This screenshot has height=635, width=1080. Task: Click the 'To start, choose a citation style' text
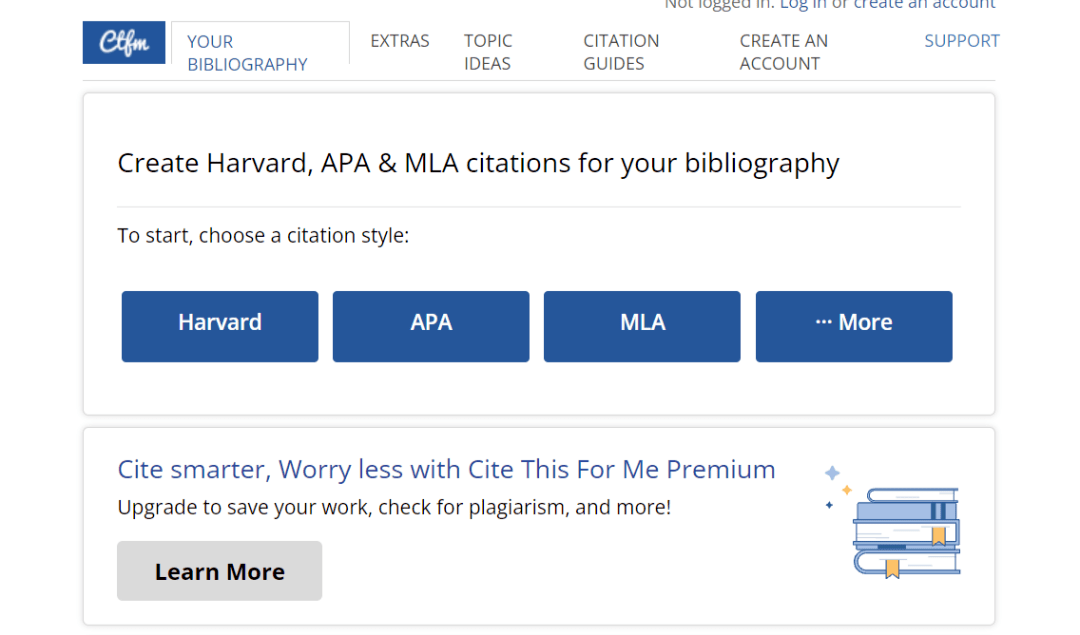[x=263, y=236]
